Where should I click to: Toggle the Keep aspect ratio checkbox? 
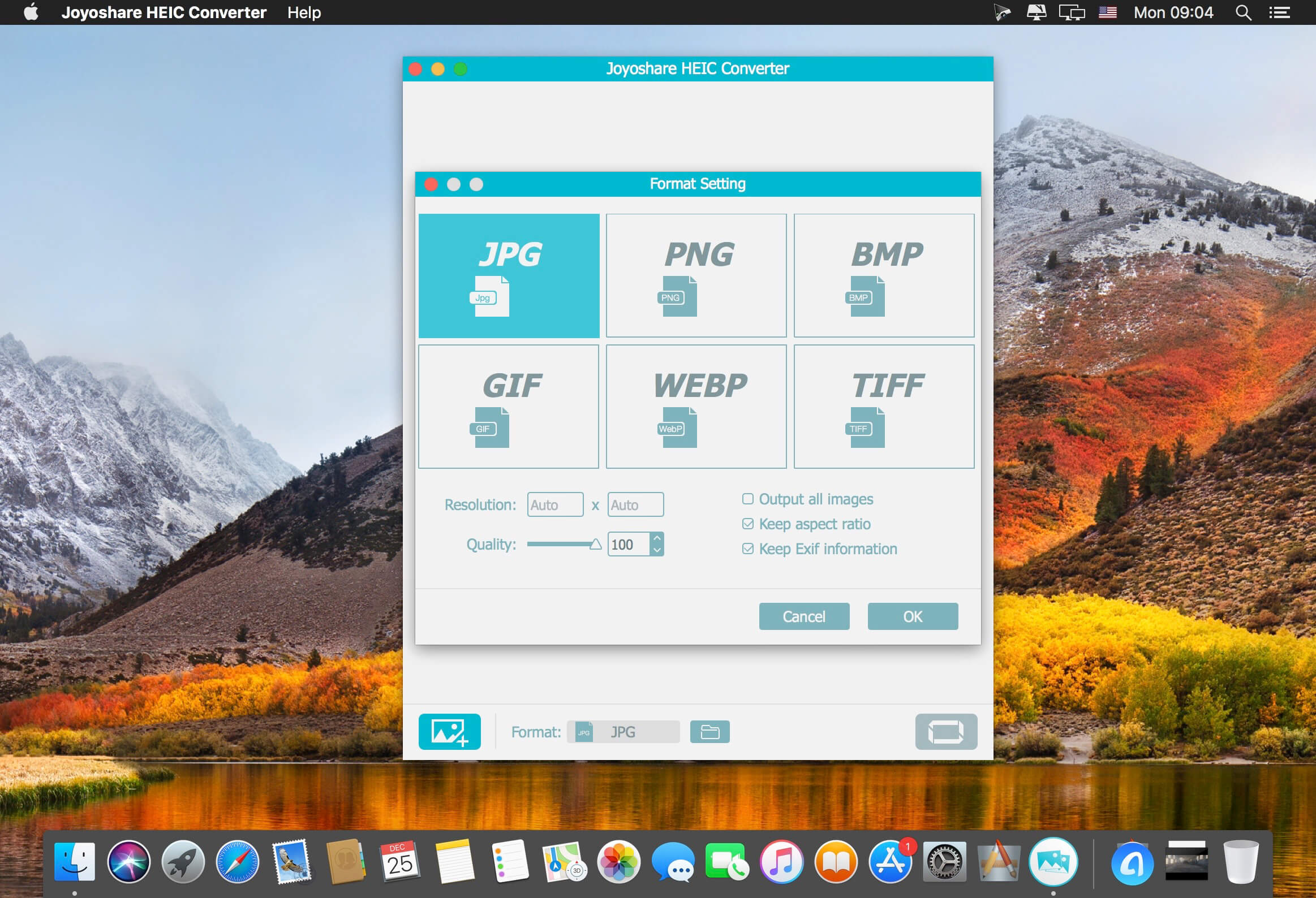click(x=747, y=524)
